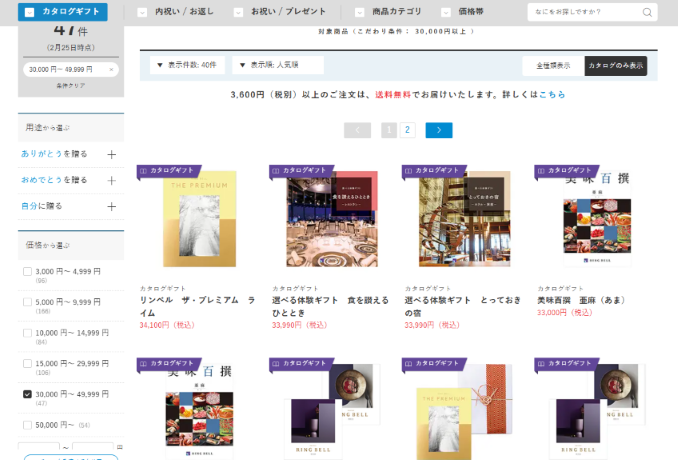This screenshot has width=678, height=460.
Task: Enable the 10,000円〜14,999円 price checkbox
Action: [x=27, y=332]
